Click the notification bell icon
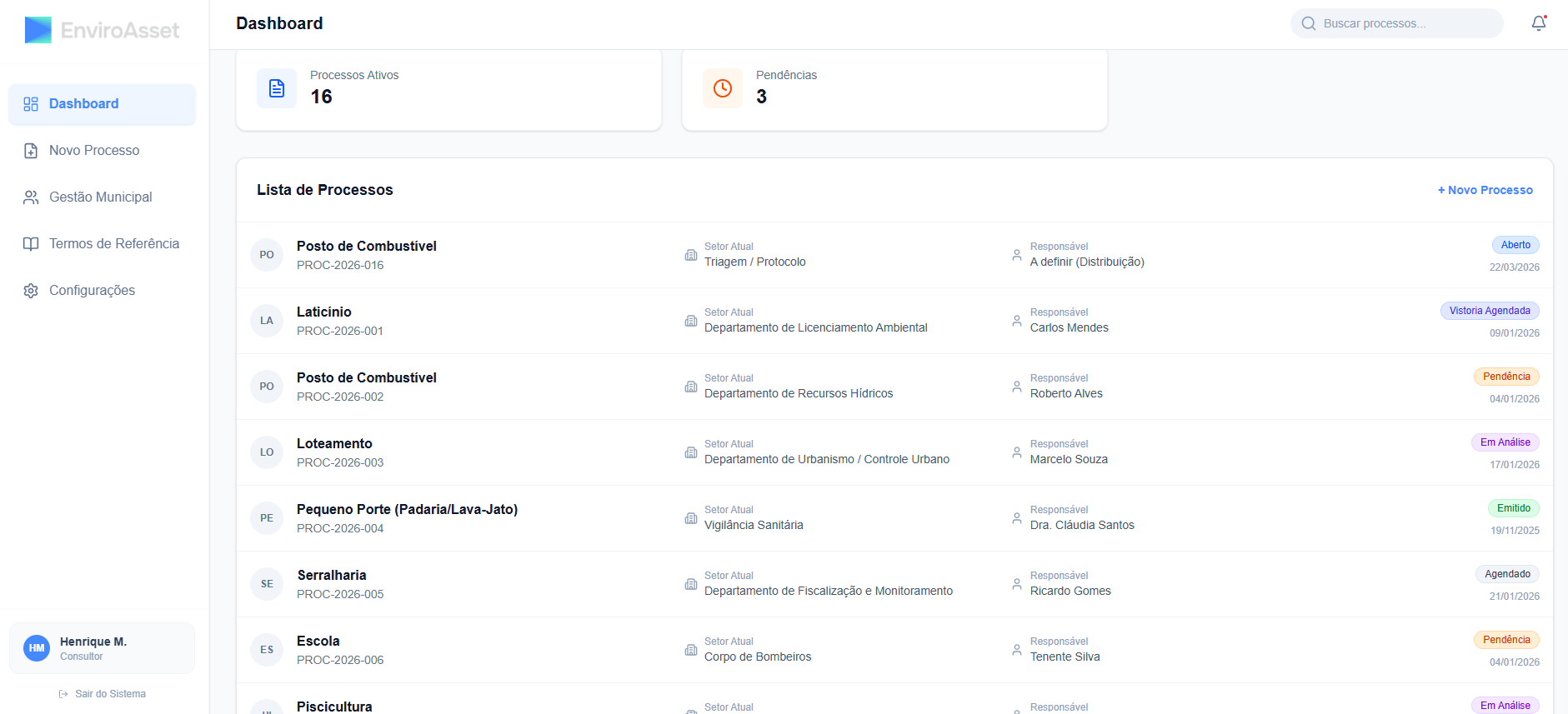 tap(1538, 23)
